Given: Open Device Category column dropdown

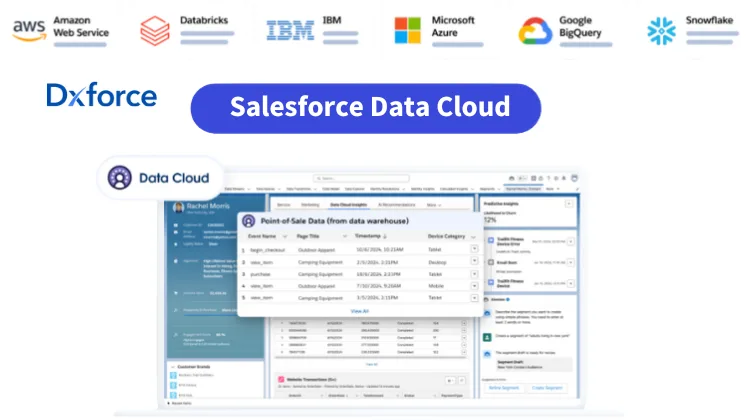Looking at the screenshot, I should click(x=474, y=237).
